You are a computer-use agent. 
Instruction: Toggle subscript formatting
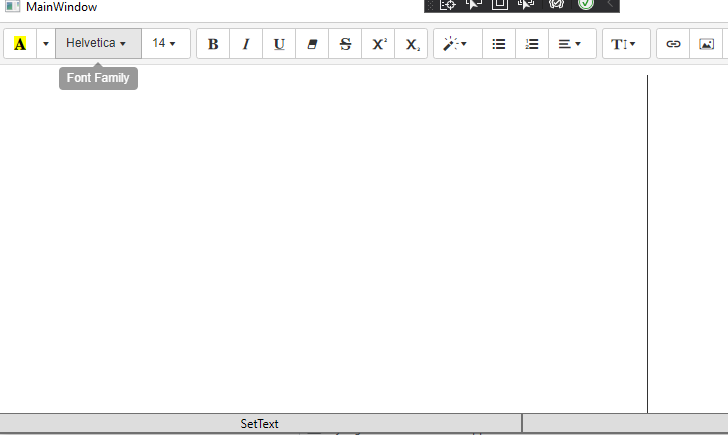click(411, 44)
